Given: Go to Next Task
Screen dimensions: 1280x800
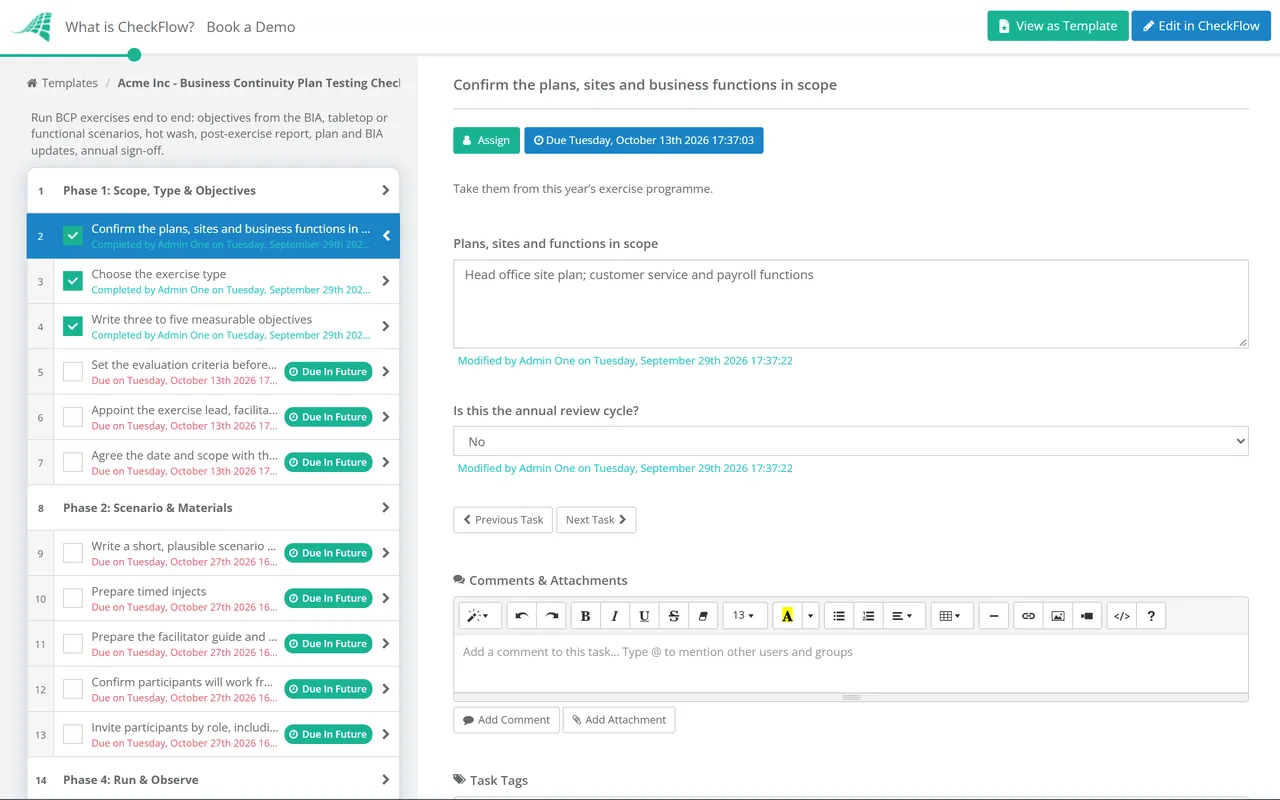Looking at the screenshot, I should tap(596, 520).
